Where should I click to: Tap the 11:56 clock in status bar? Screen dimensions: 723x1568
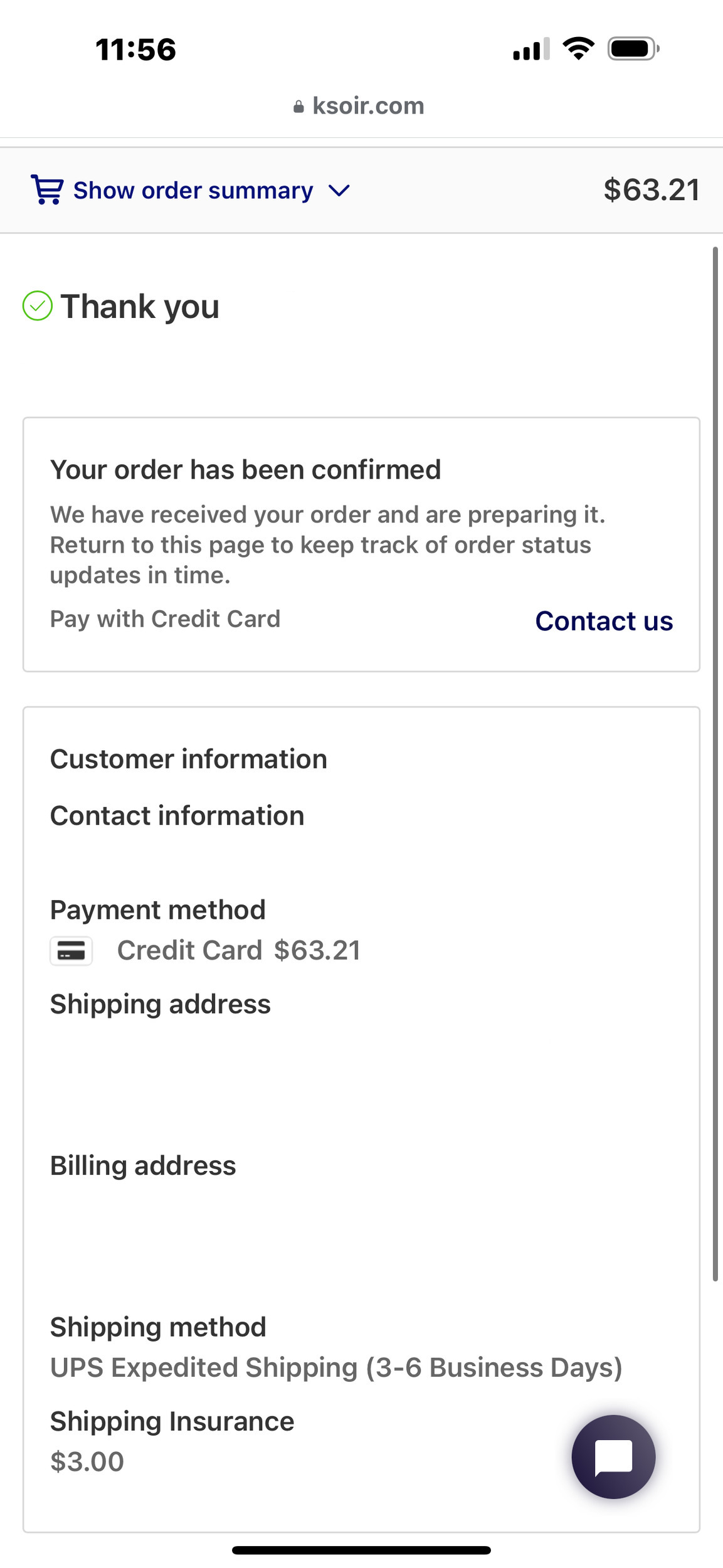(135, 50)
